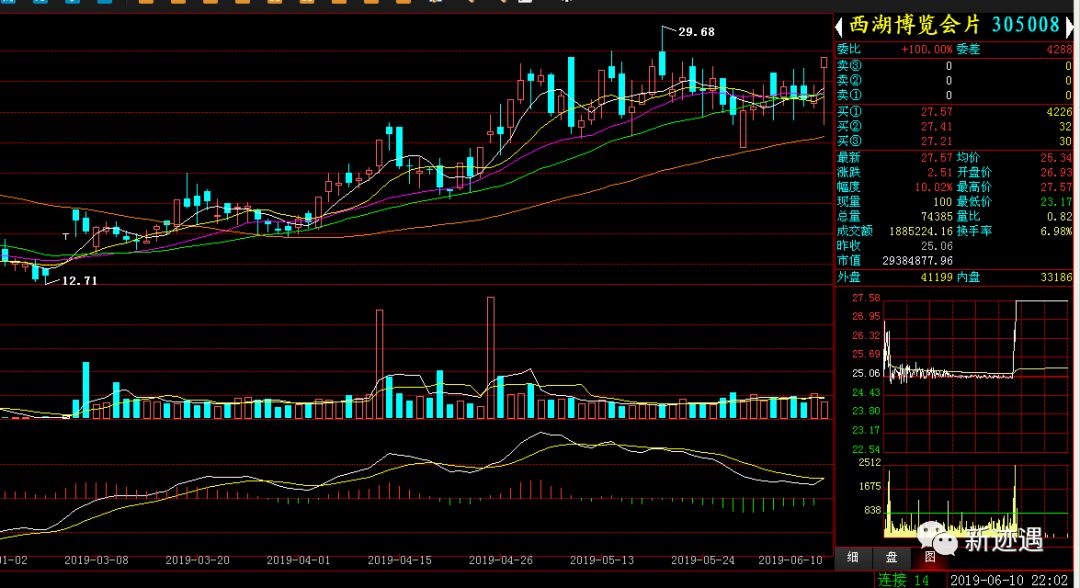Click the 现量 value 100
Image resolution: width=1080 pixels, height=588 pixels.
(x=943, y=202)
